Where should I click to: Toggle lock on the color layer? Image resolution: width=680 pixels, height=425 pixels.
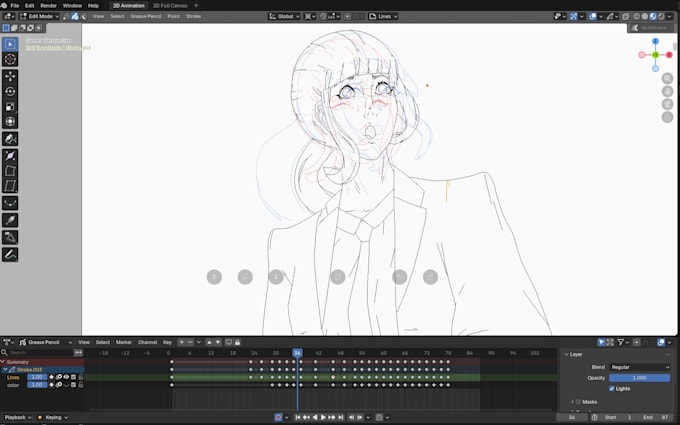click(81, 385)
